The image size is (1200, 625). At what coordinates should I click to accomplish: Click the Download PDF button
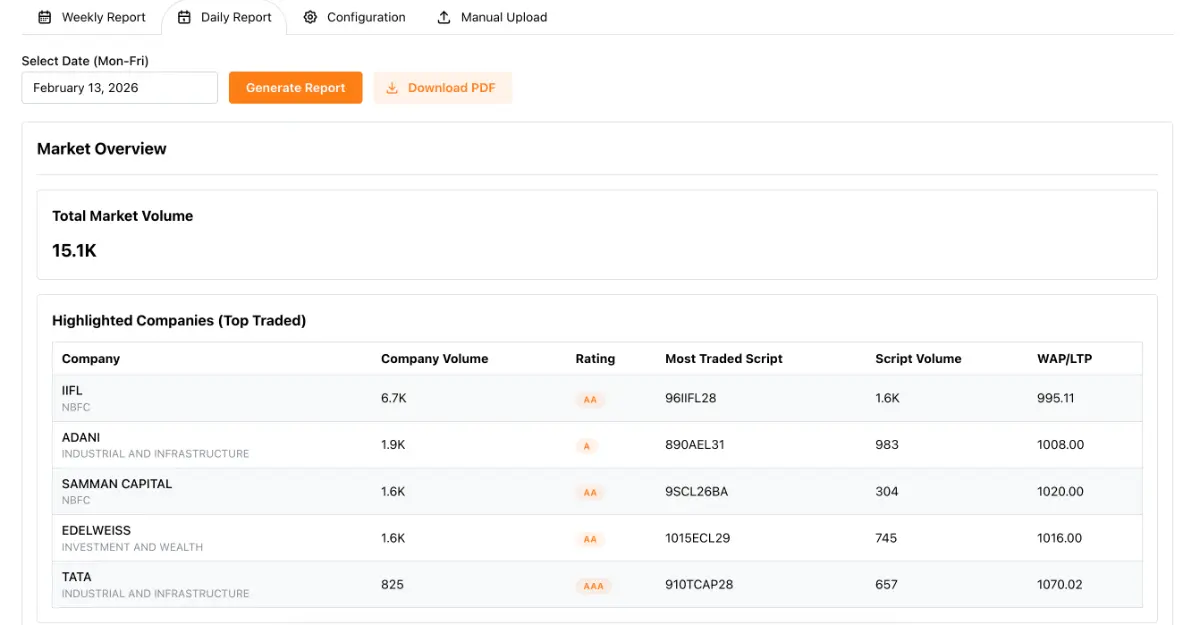click(442, 88)
